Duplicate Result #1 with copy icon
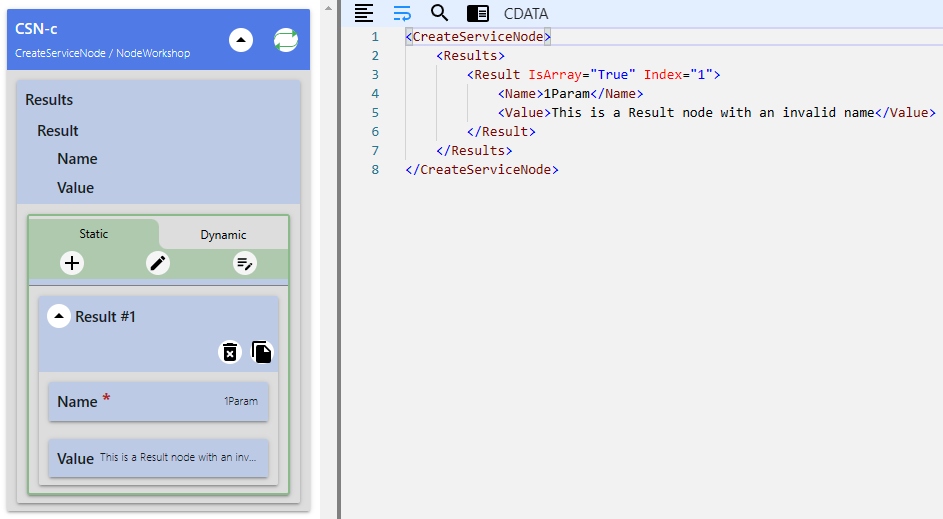This screenshot has height=519, width=943. point(262,352)
